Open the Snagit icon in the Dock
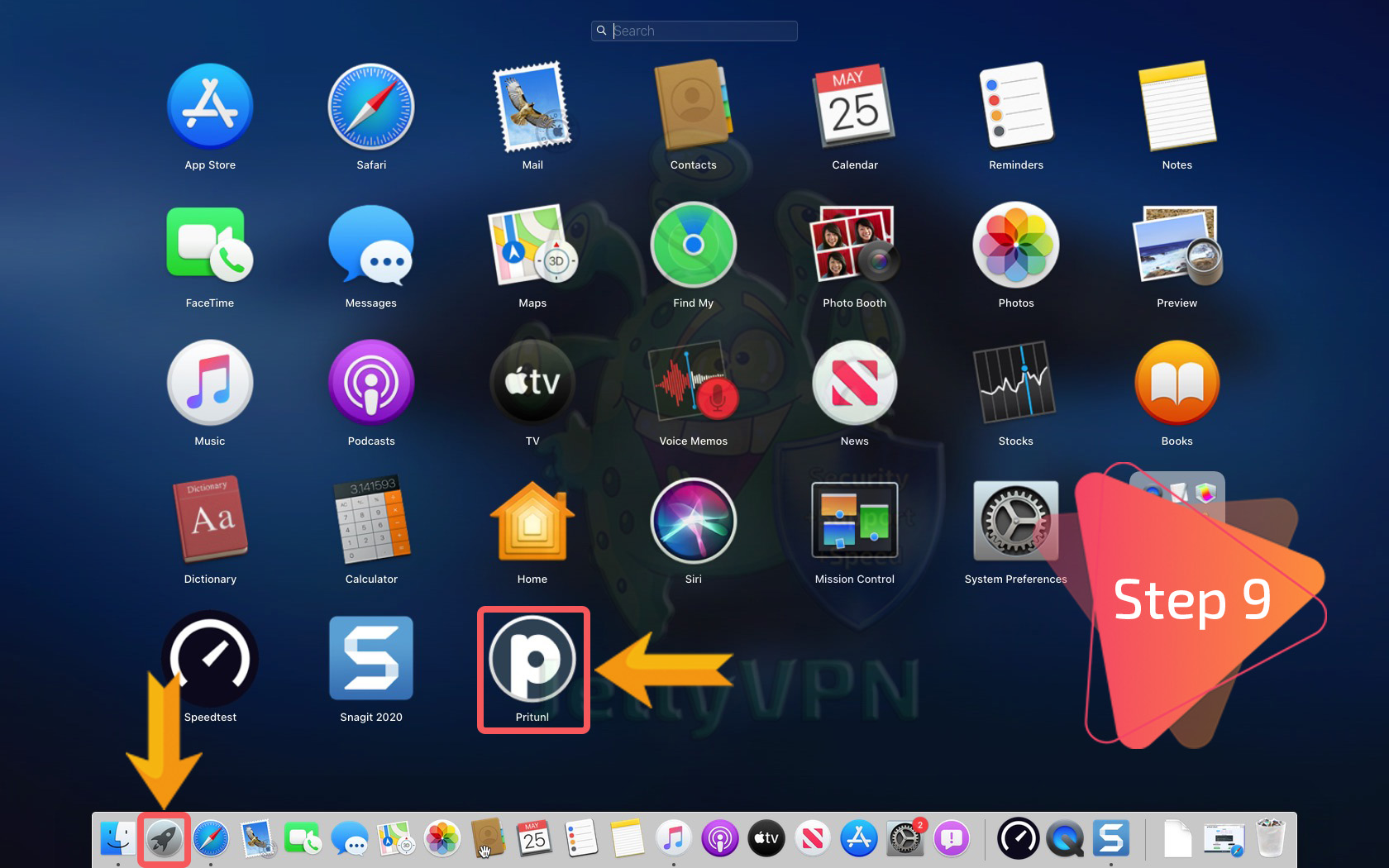The width and height of the screenshot is (1389, 868). (x=1111, y=838)
